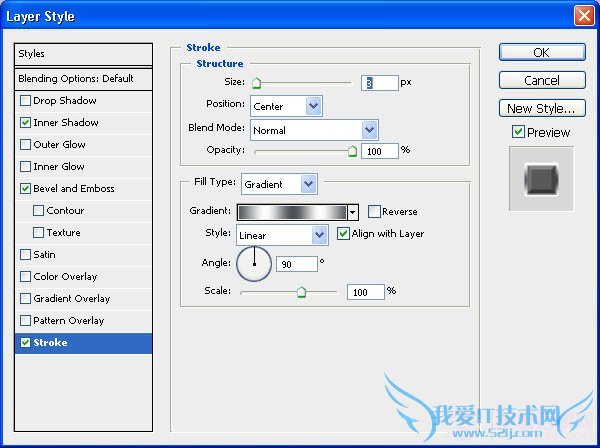Open the Fill Type dropdown
This screenshot has height=448, width=600.
tap(308, 184)
